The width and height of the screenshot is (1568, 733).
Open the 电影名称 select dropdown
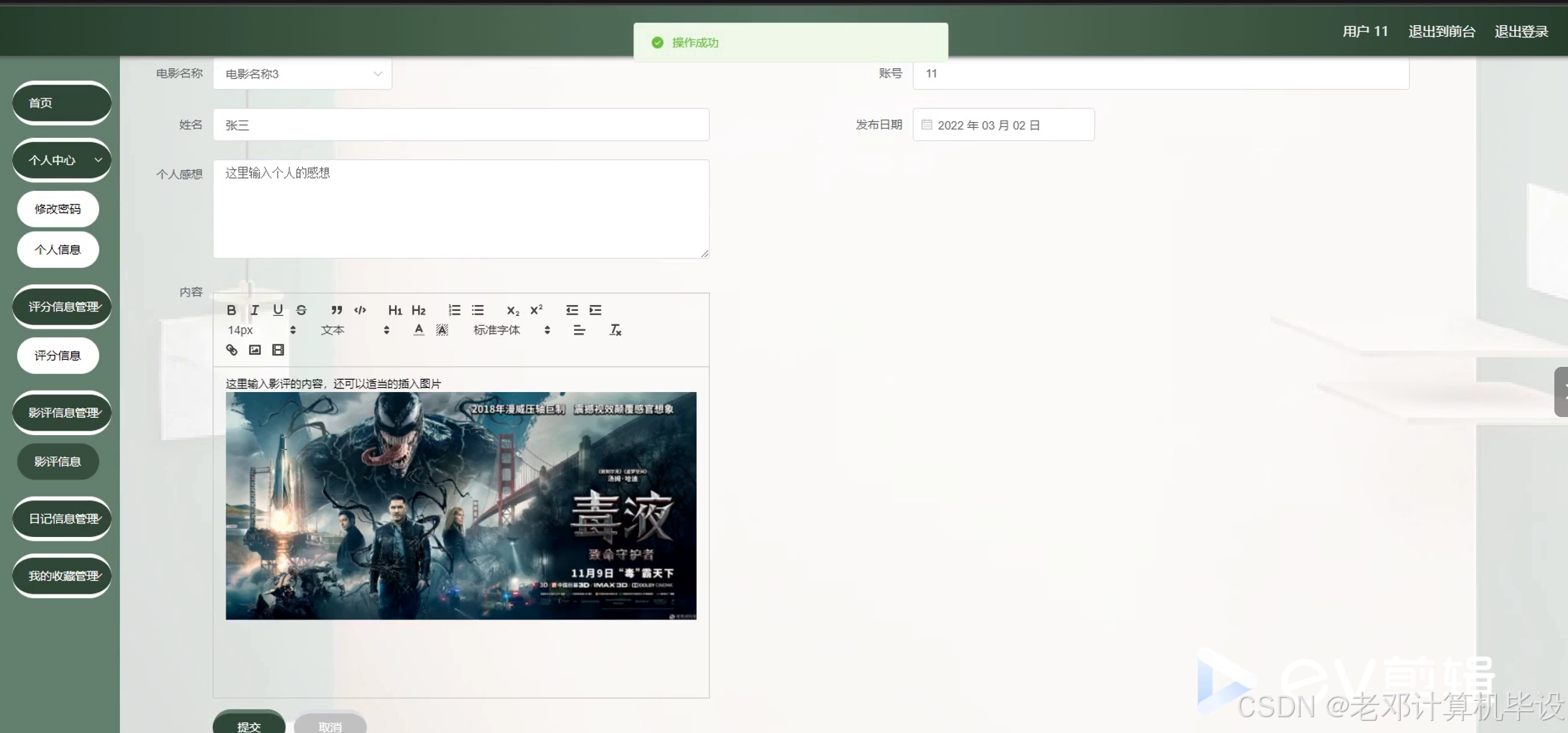tap(302, 74)
